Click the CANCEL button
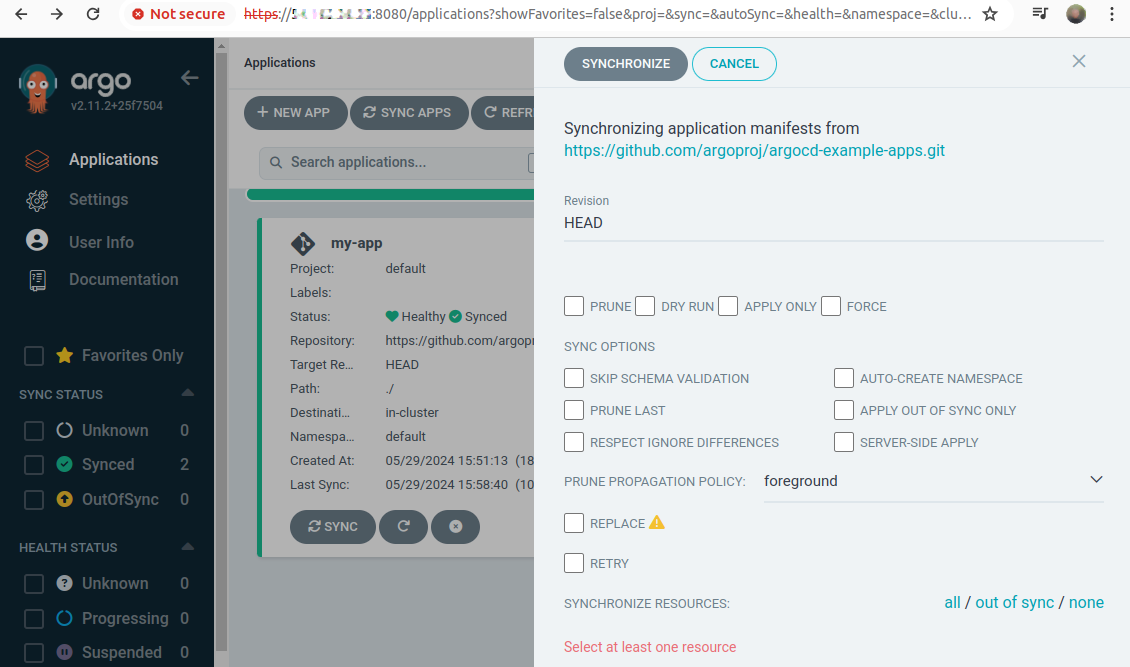1130x667 pixels. (x=734, y=64)
